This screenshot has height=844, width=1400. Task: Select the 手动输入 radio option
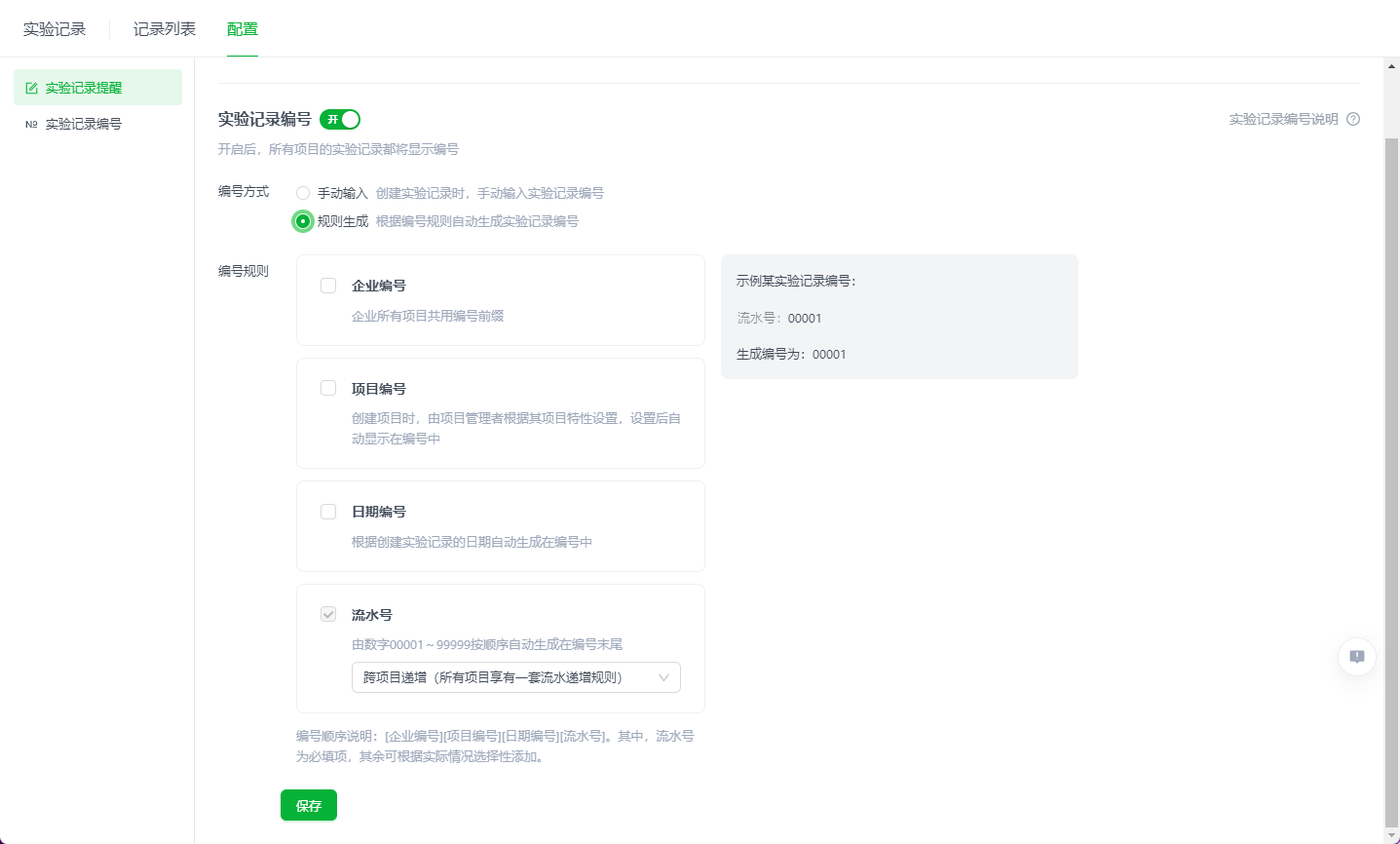click(302, 192)
